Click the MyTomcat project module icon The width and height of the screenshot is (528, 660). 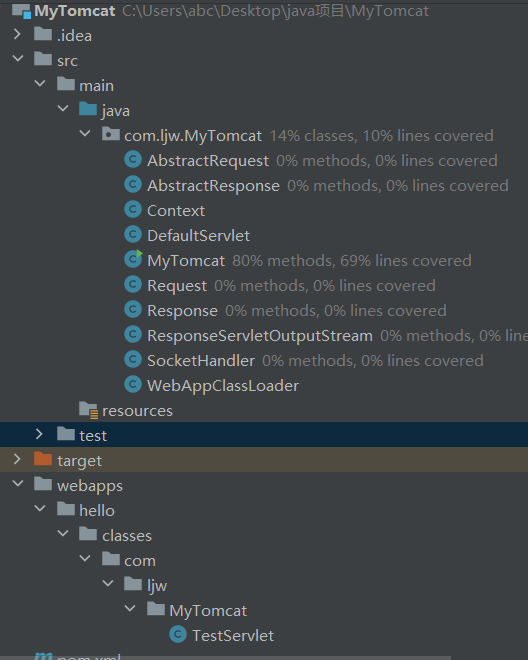tap(21, 11)
